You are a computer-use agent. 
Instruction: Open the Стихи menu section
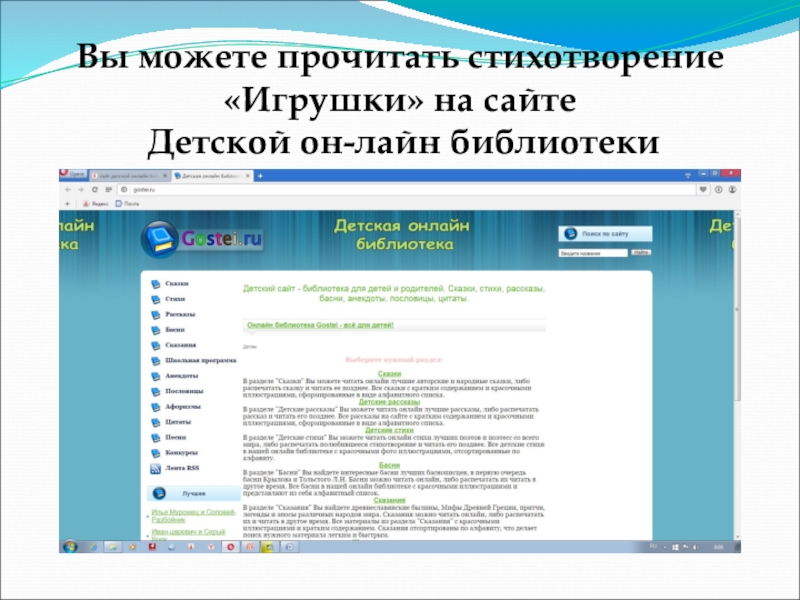[175, 299]
